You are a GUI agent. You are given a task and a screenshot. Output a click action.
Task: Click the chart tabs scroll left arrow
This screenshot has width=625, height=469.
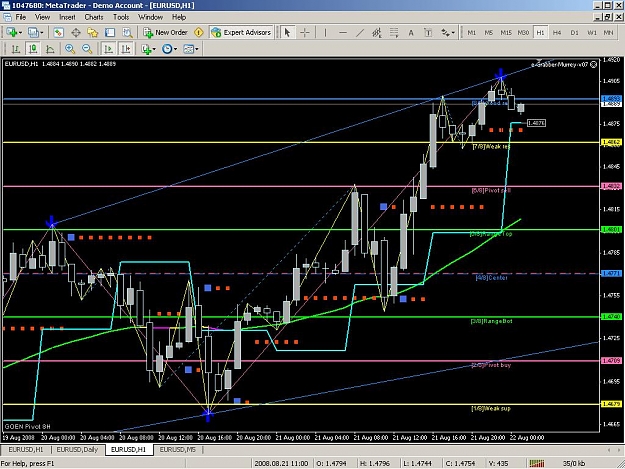[609, 449]
